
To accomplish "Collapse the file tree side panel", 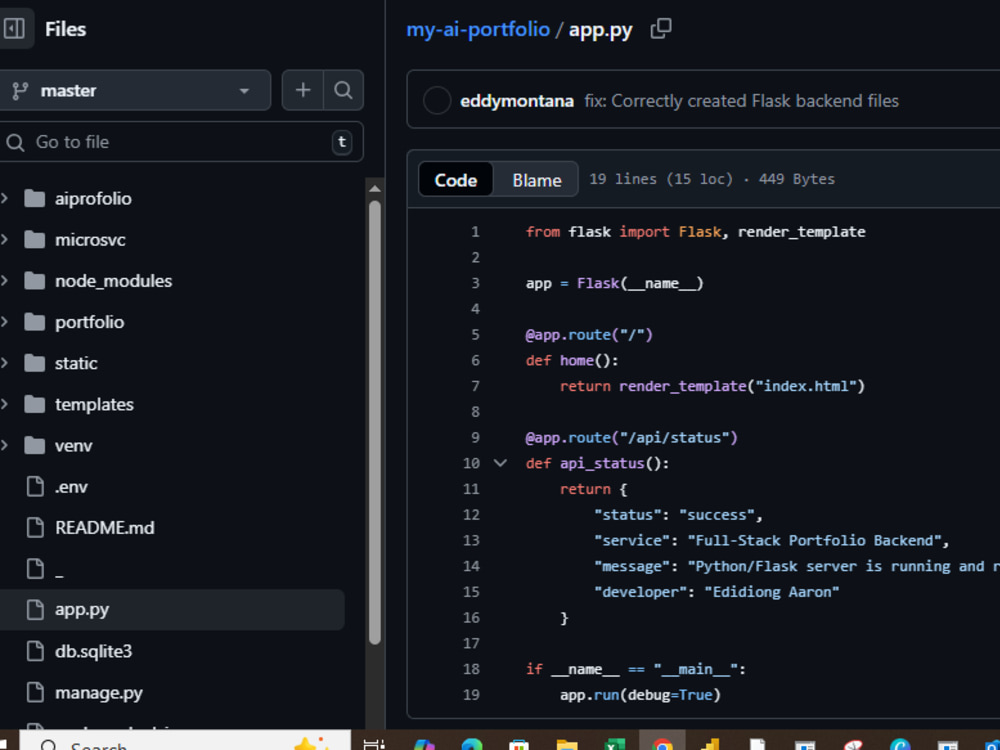I will 14,29.
